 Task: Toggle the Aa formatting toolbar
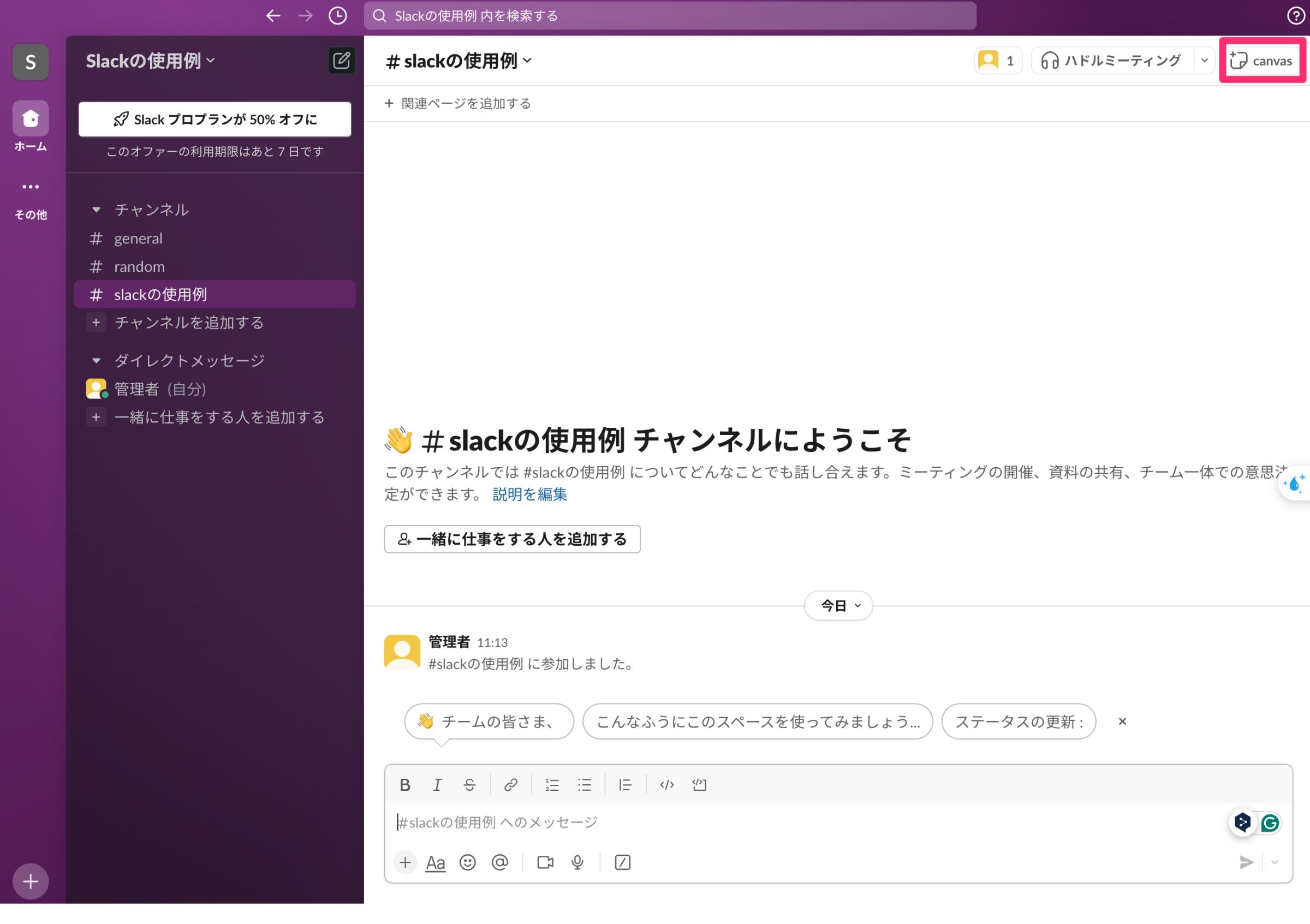(436, 862)
